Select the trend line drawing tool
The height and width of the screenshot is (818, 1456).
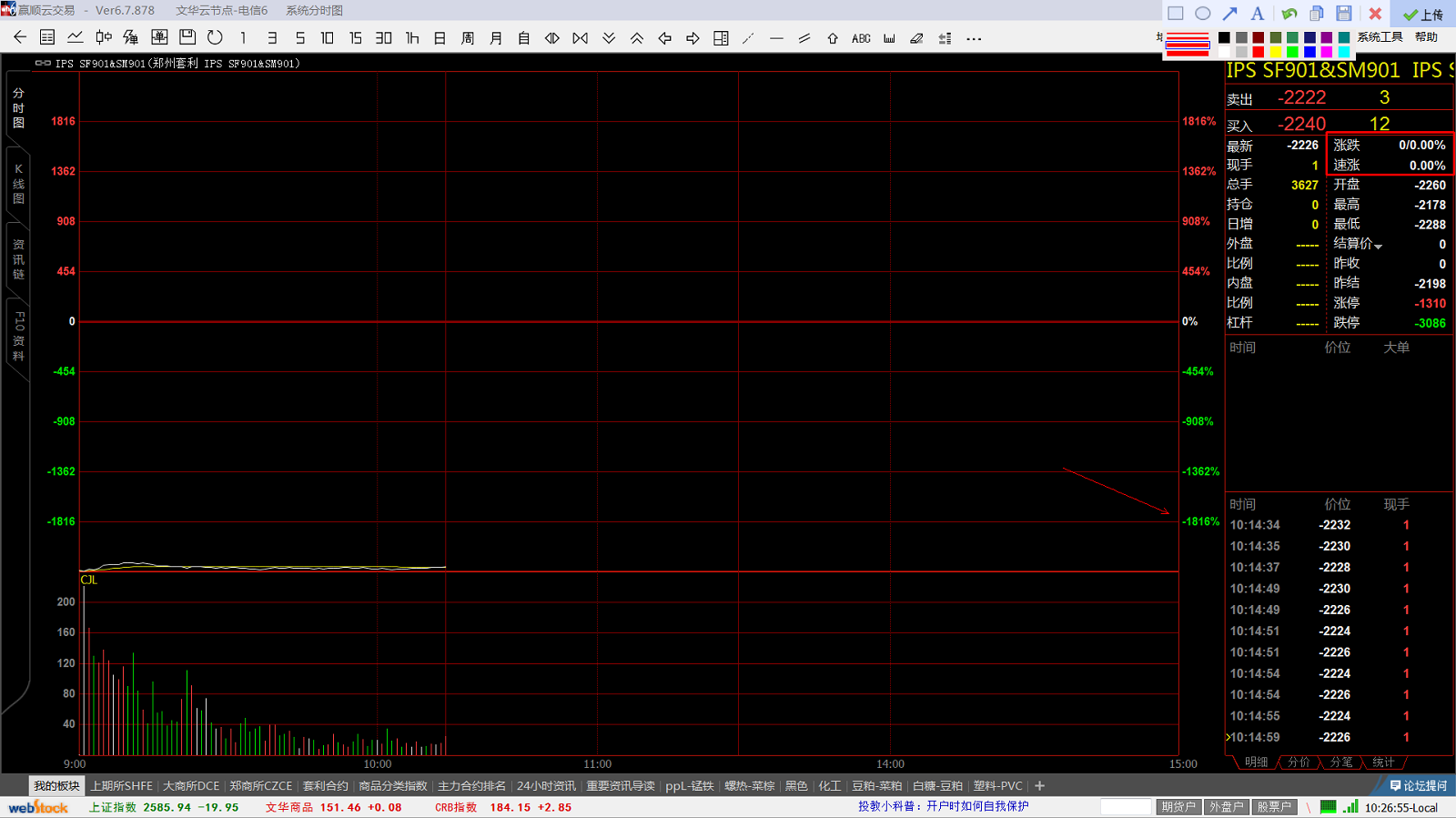(x=749, y=38)
